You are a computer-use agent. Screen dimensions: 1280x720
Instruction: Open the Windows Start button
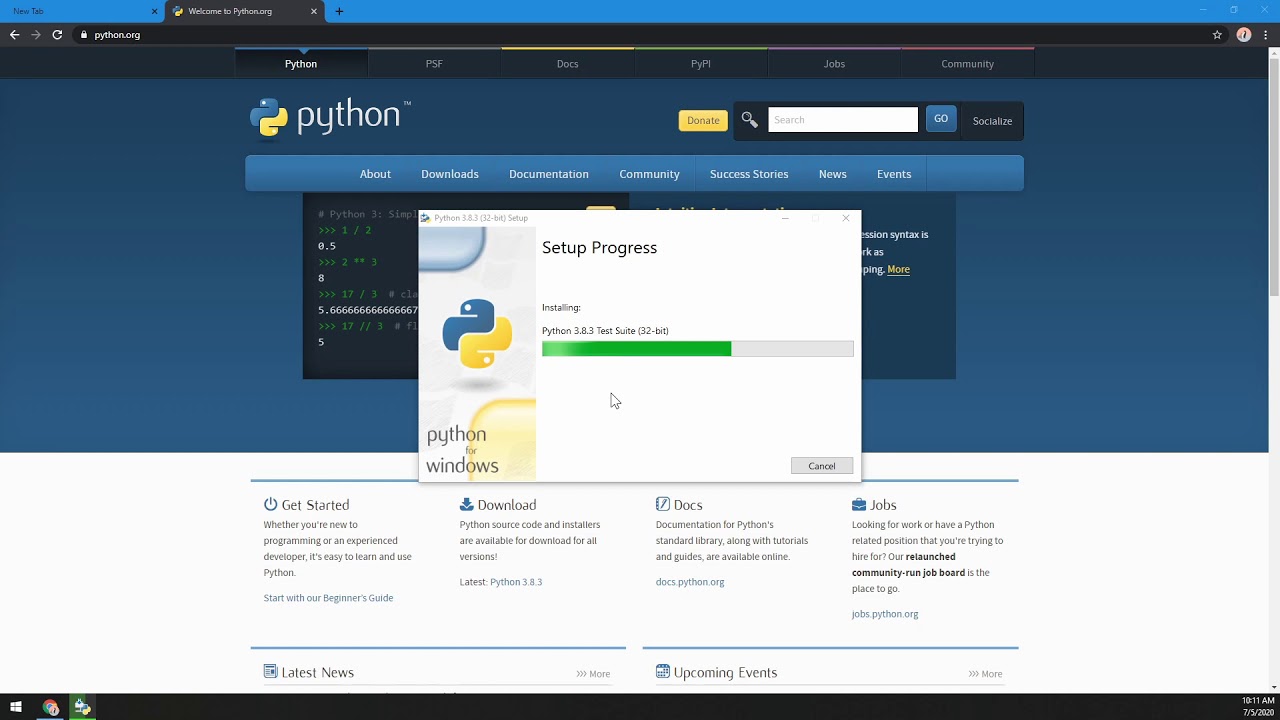[16, 707]
